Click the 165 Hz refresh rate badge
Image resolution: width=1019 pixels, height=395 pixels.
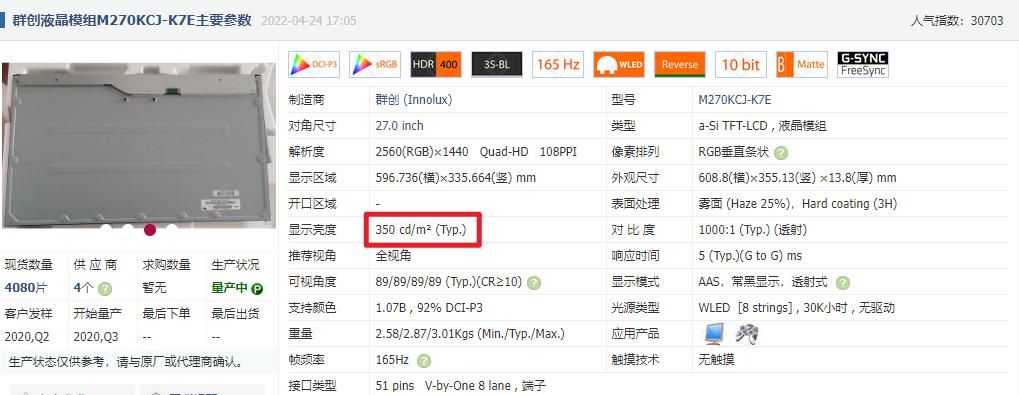point(558,64)
